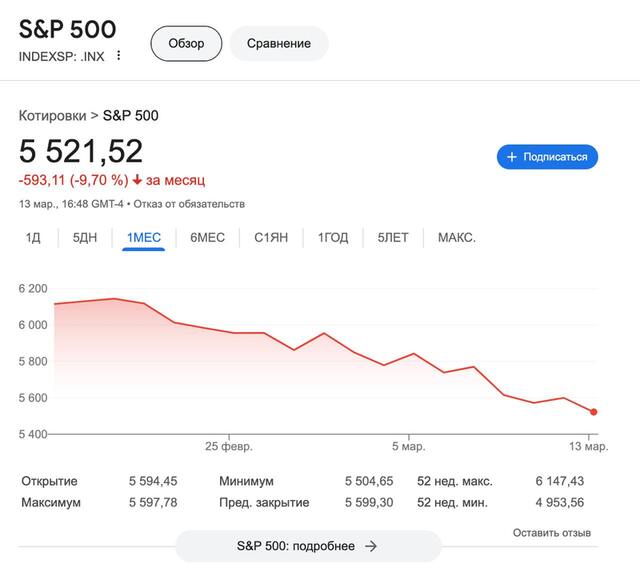Select the 1МЕС time range

(143, 238)
